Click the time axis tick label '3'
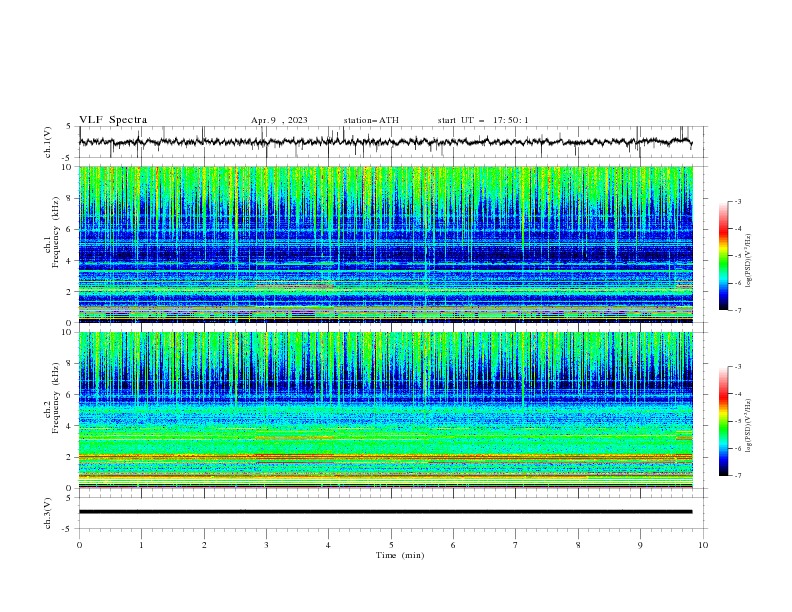Viewport: 792px width, 612px height. [266, 545]
